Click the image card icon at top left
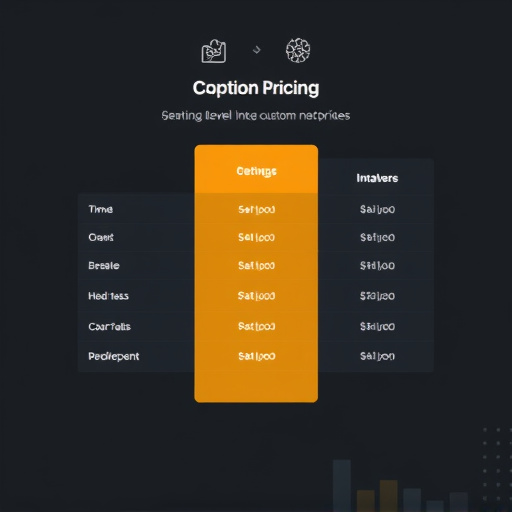The width and height of the screenshot is (512, 512). tap(214, 51)
